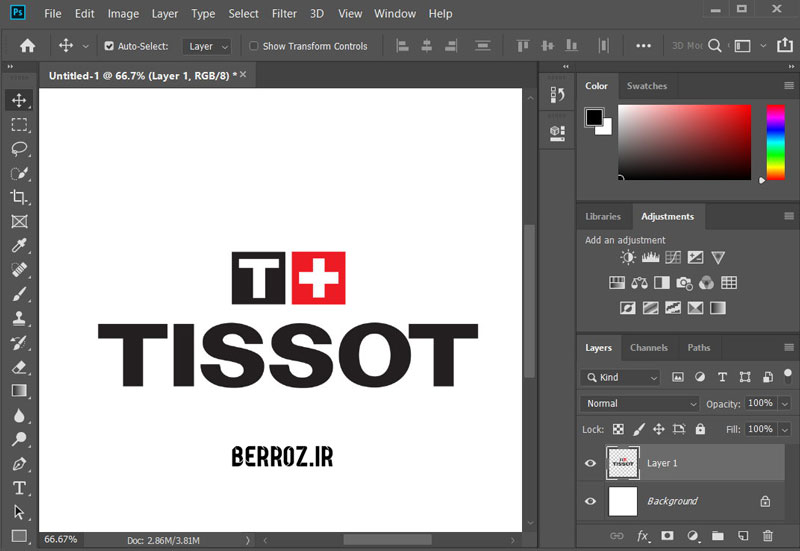
Task: Open the Color panel options menu
Action: (789, 86)
